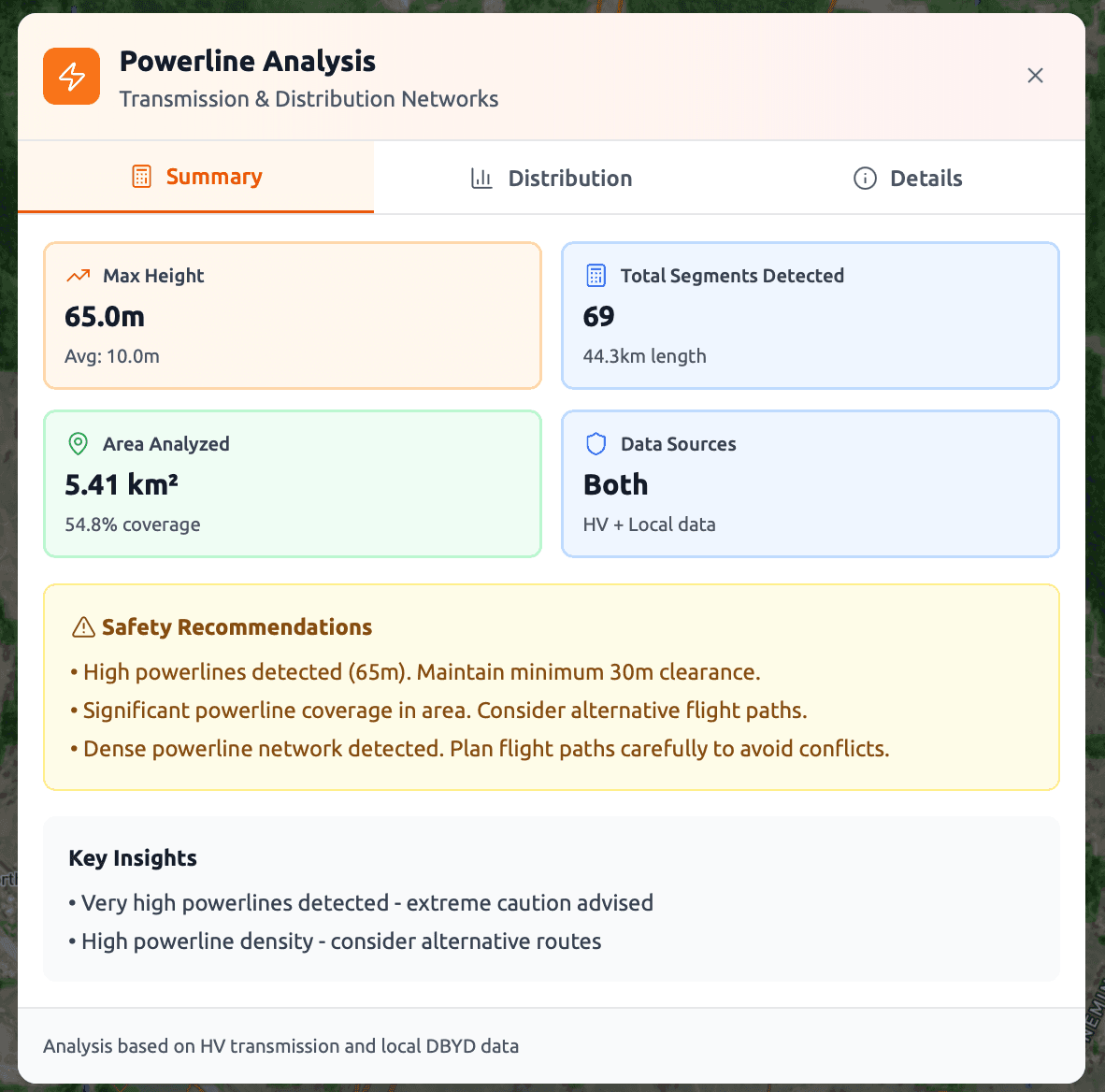1105x1092 pixels.
Task: Click the Safety Recommendations panel
Action: tap(552, 686)
